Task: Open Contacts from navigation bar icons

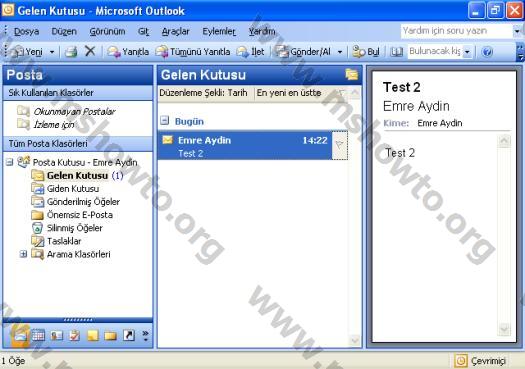Action: pyautogui.click(x=57, y=335)
